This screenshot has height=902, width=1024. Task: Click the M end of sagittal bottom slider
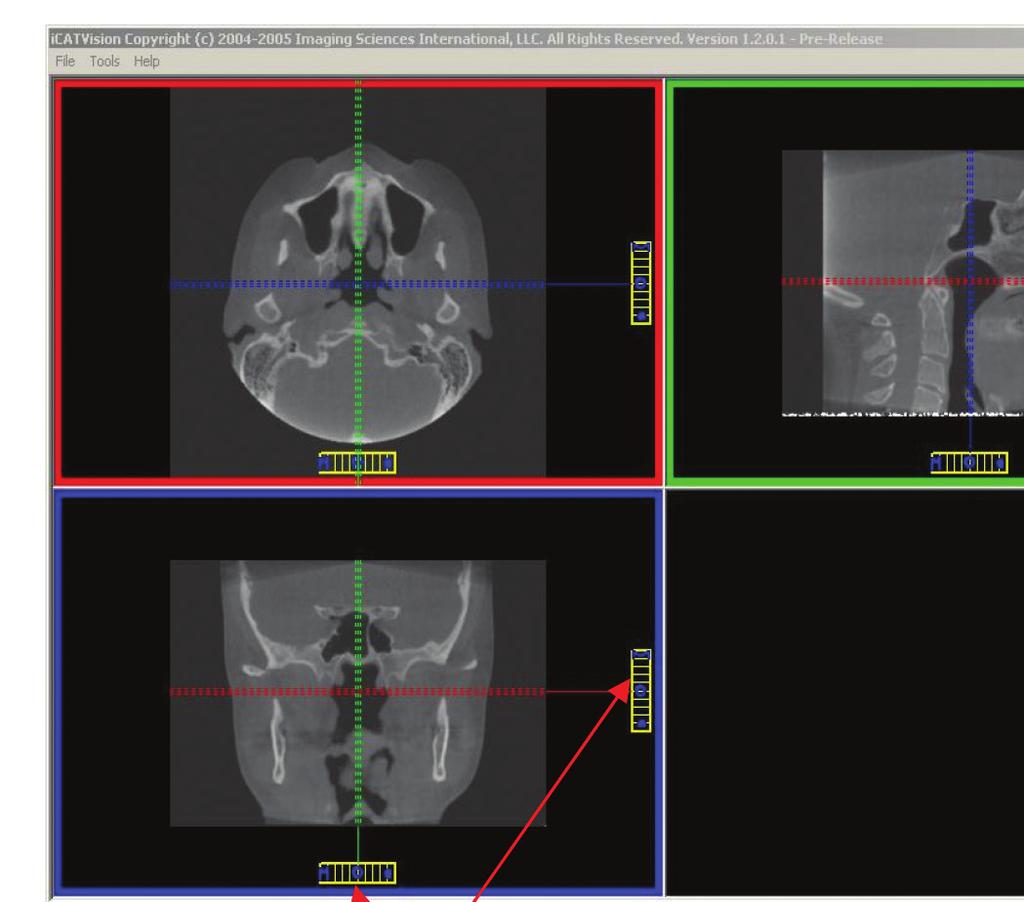(x=936, y=463)
